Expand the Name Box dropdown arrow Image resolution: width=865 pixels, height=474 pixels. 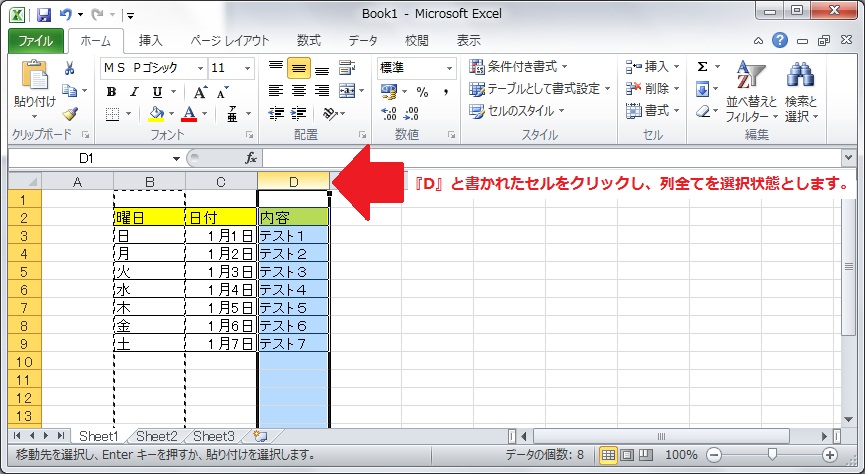pos(176,159)
